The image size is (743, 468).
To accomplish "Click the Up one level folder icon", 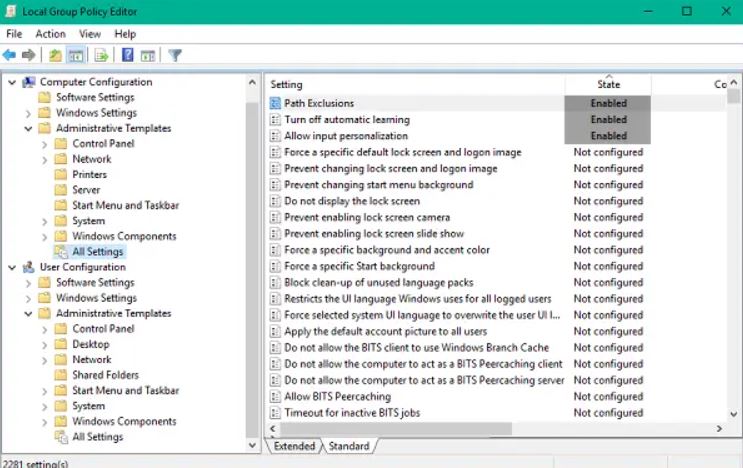I will click(55, 55).
